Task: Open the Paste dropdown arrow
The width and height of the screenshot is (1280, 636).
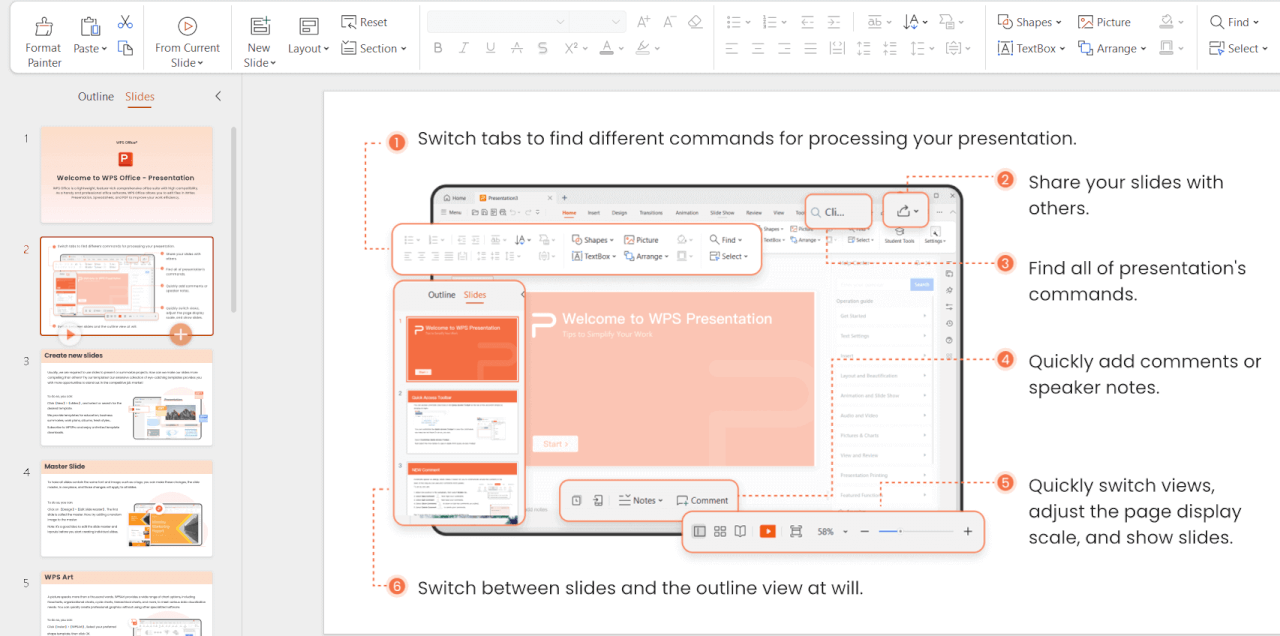Action: (x=104, y=49)
